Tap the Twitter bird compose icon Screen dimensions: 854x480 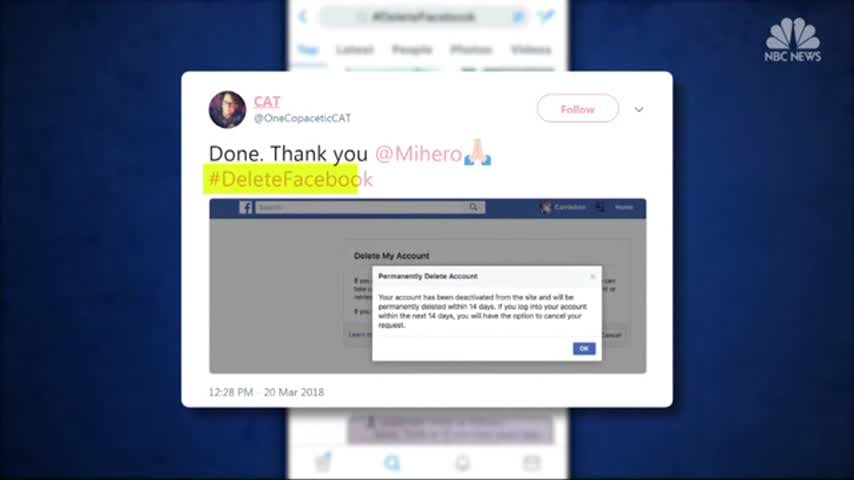546,17
